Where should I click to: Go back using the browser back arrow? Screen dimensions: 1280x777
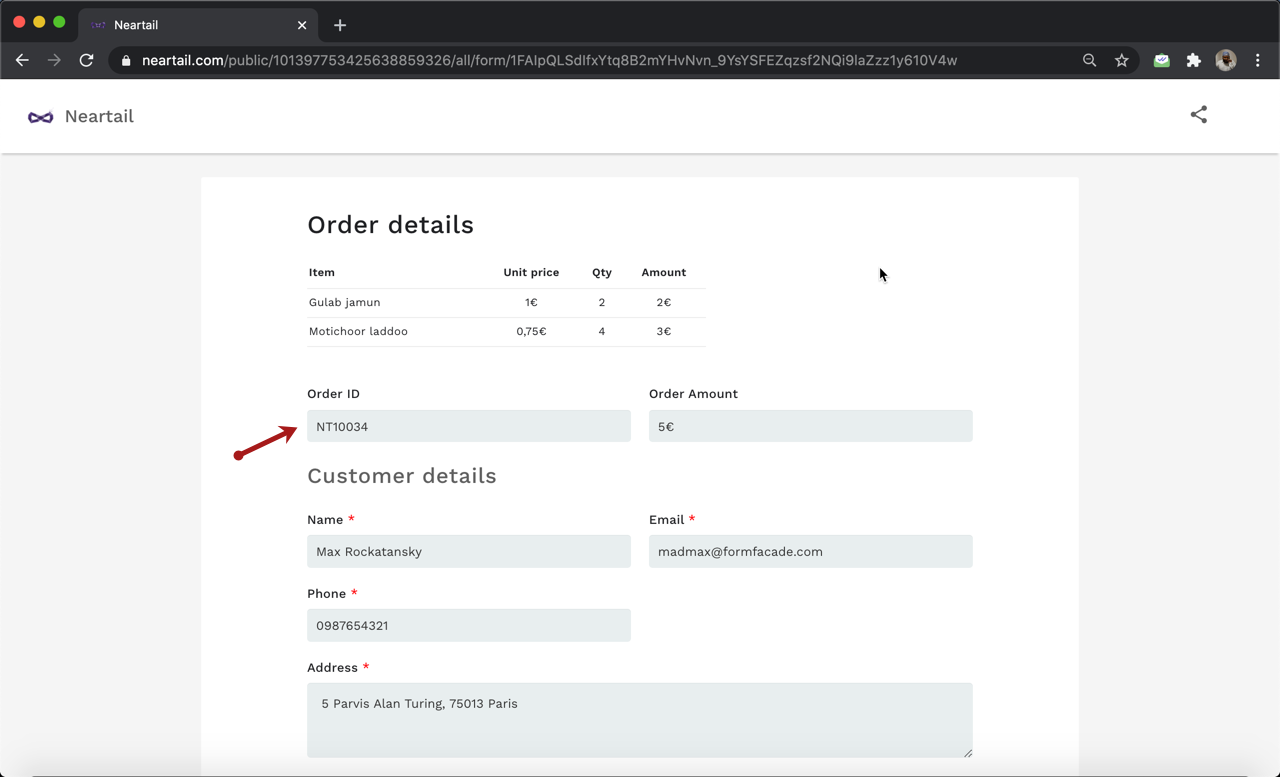click(22, 60)
